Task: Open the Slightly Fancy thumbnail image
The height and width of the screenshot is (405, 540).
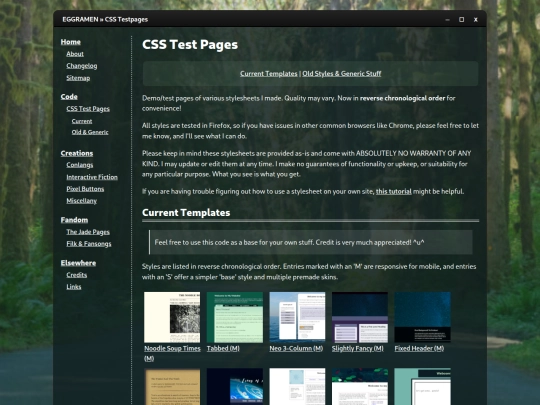Action: coord(360,317)
